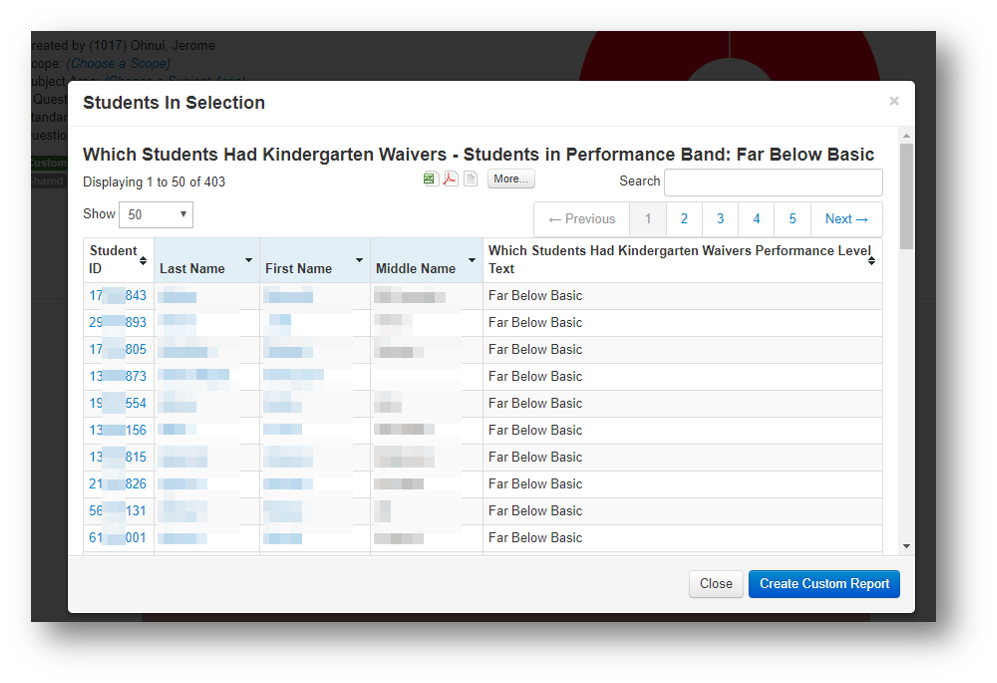This screenshot has height=683, width=997.
Task: Open the More... export options button
Action: pos(511,179)
